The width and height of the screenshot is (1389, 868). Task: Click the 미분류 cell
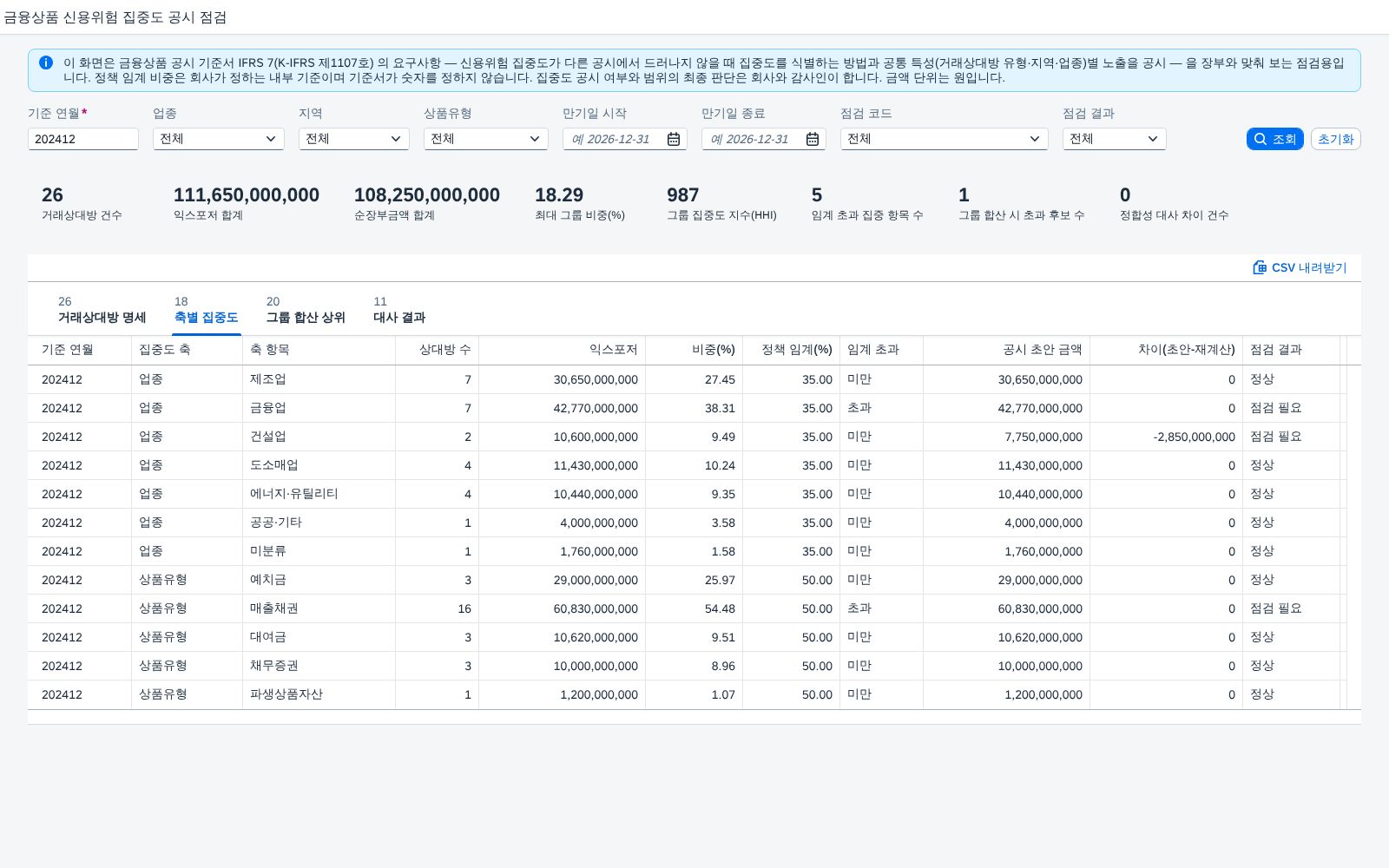coord(319,551)
